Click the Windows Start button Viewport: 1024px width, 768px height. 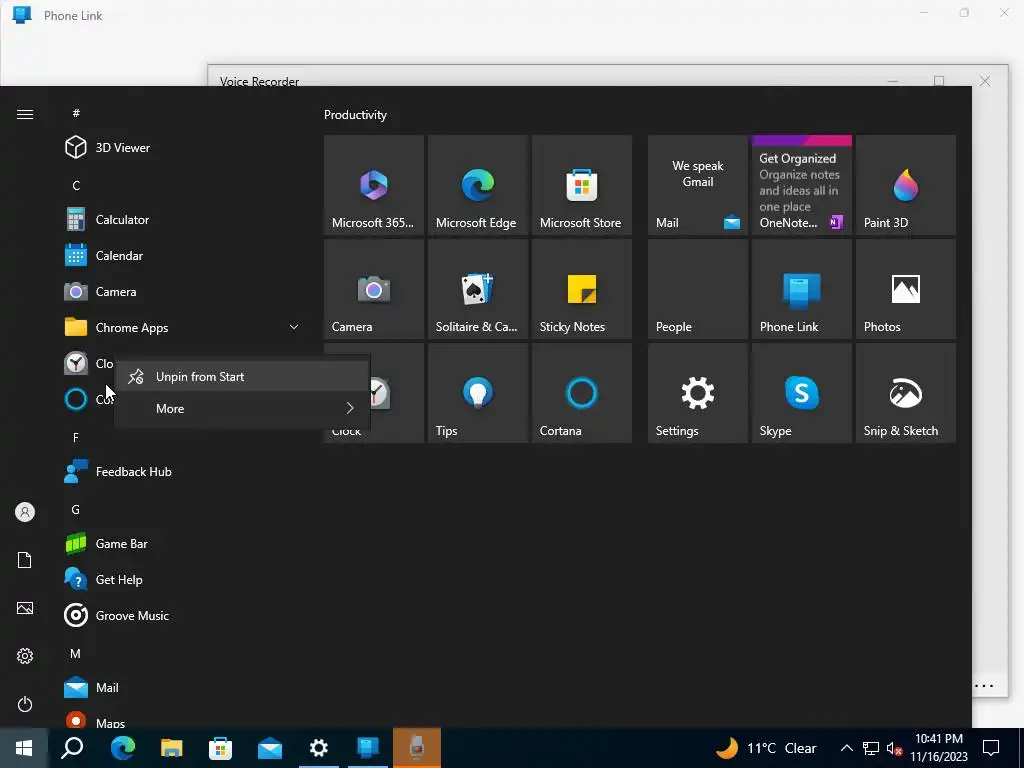click(x=24, y=748)
